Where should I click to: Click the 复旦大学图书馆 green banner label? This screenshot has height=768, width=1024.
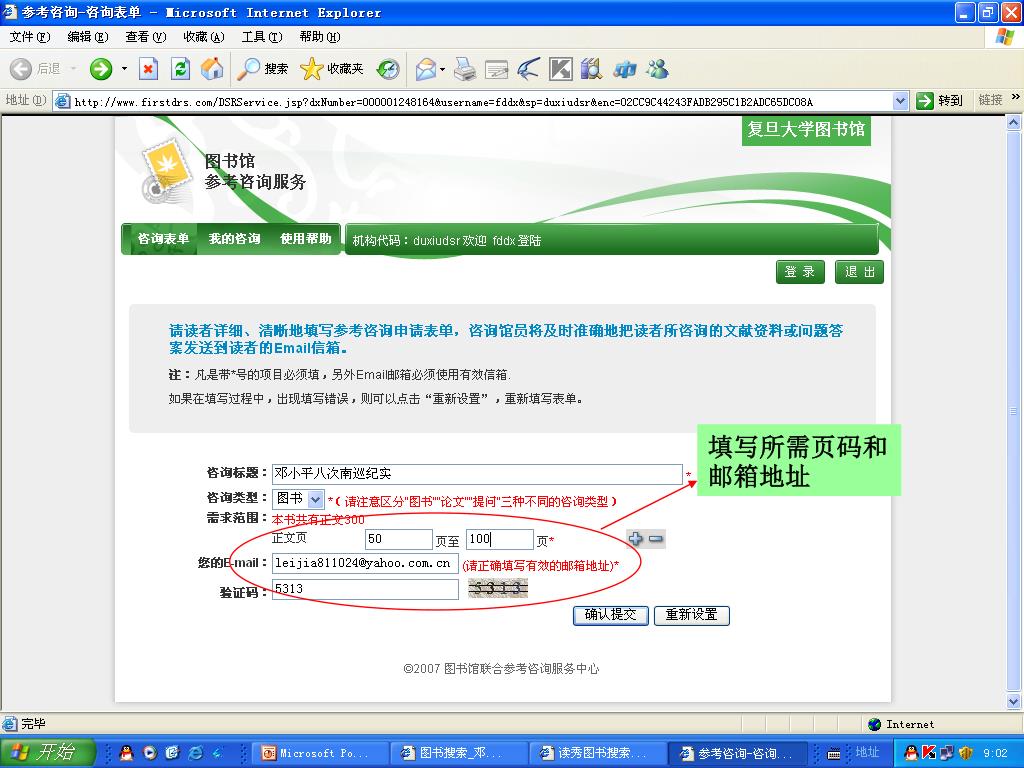tap(806, 129)
